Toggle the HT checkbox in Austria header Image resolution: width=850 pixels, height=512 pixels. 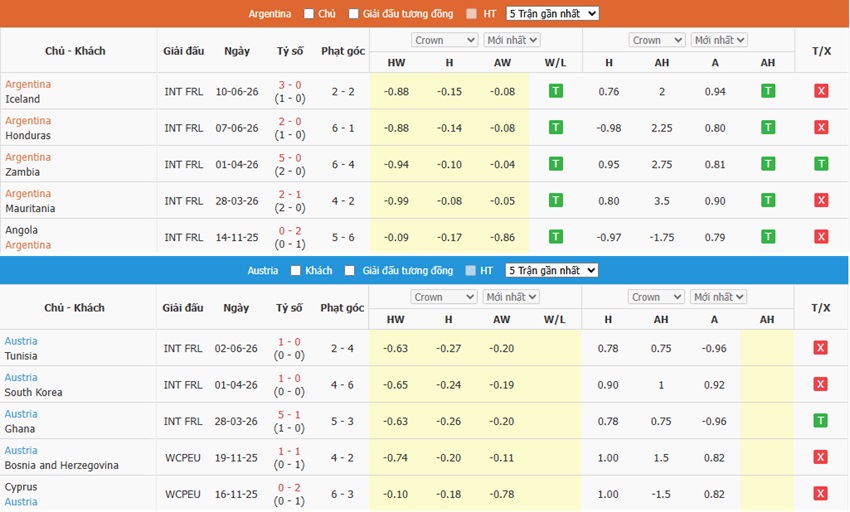tap(471, 270)
